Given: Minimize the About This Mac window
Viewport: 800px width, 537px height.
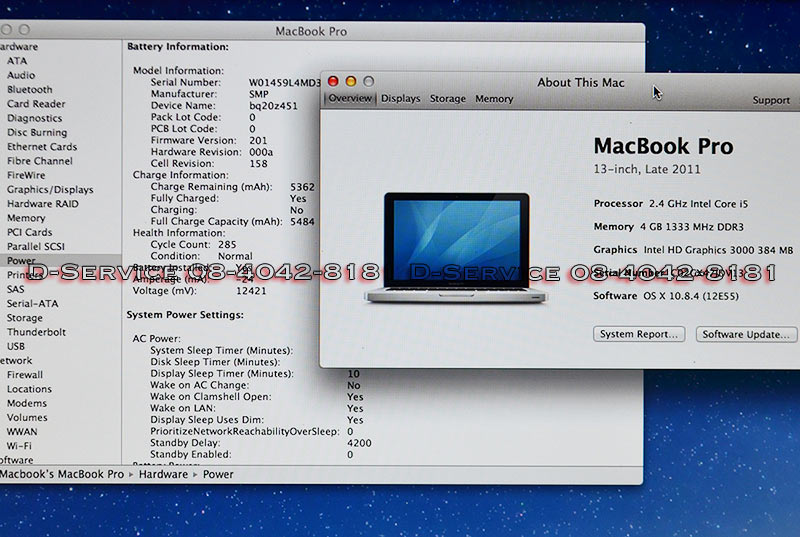Looking at the screenshot, I should (x=351, y=81).
